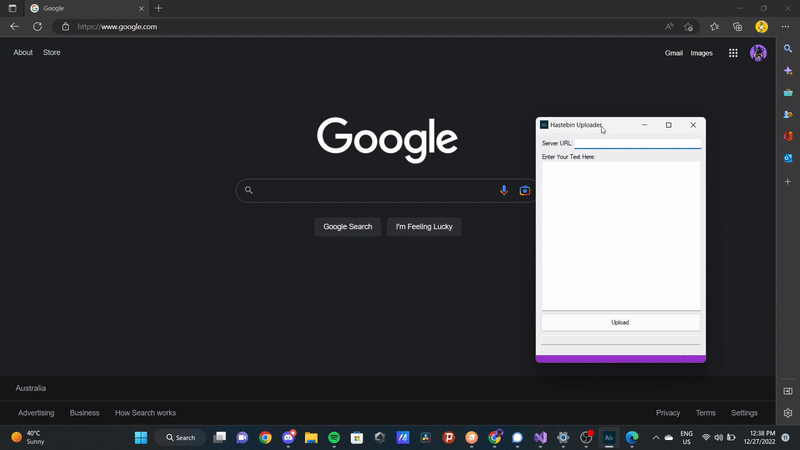This screenshot has height=450, width=800.
Task: Open the Google apps grid icon
Action: pos(733,53)
